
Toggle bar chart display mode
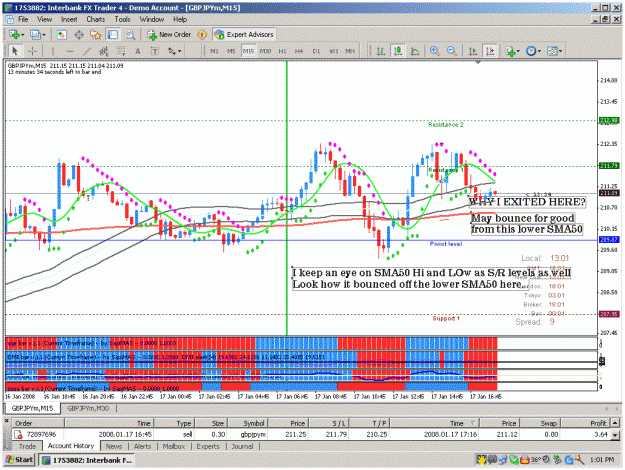(381, 51)
